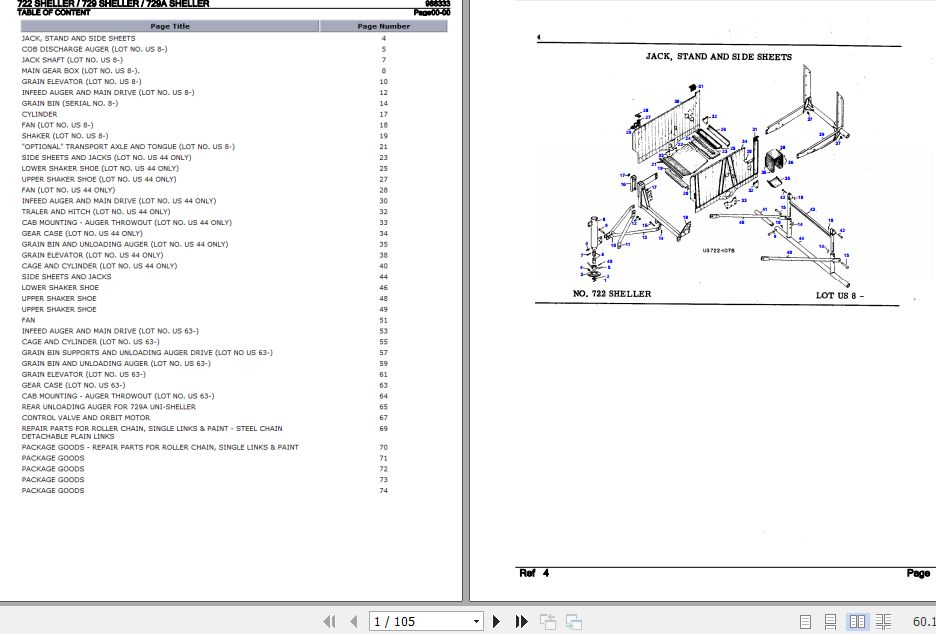936x634 pixels.
Task: Select REAR UNLOADING AUGER FOR 729A UNI-SHELLER
Action: tap(109, 407)
